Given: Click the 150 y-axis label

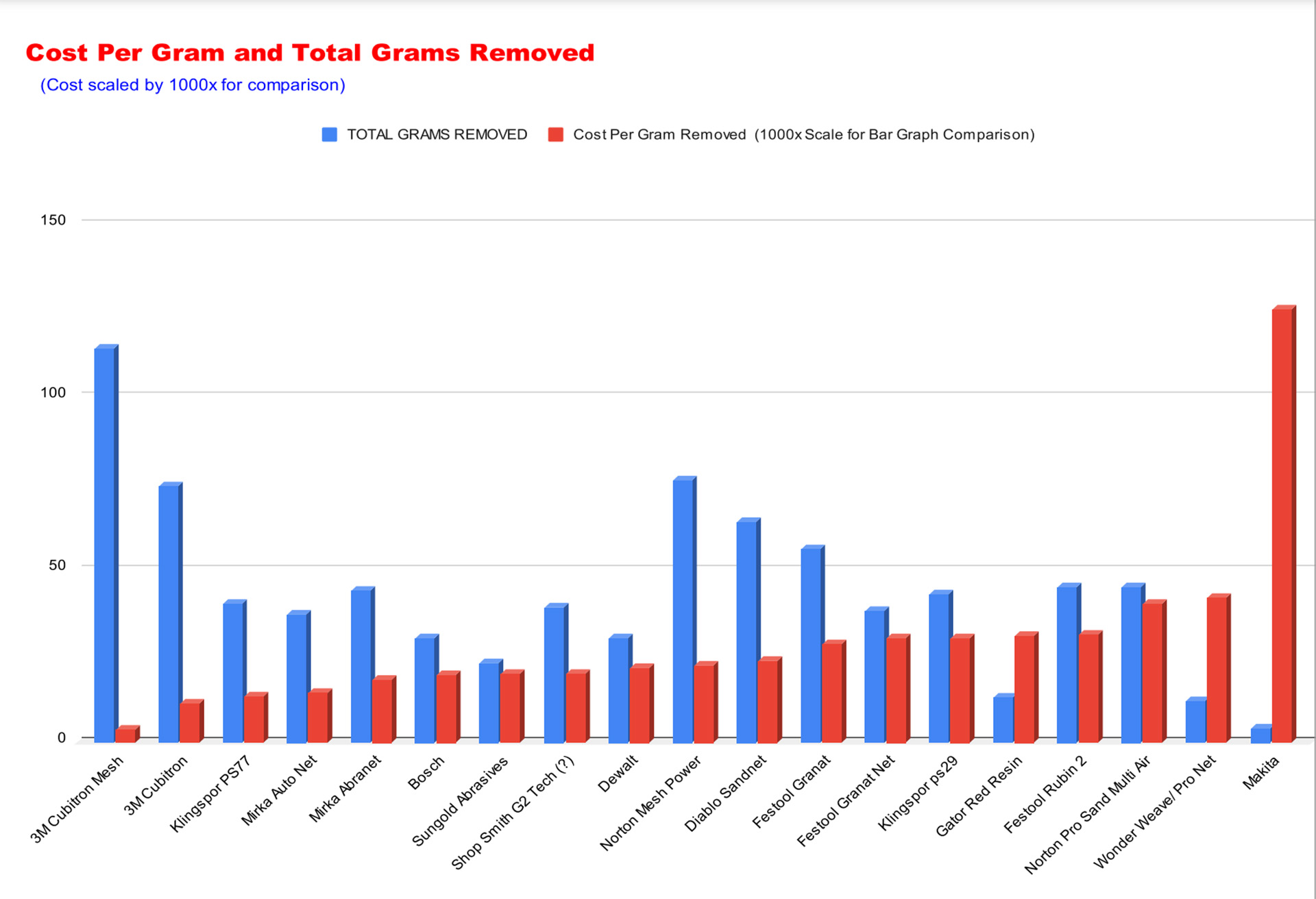Looking at the screenshot, I should [x=53, y=220].
